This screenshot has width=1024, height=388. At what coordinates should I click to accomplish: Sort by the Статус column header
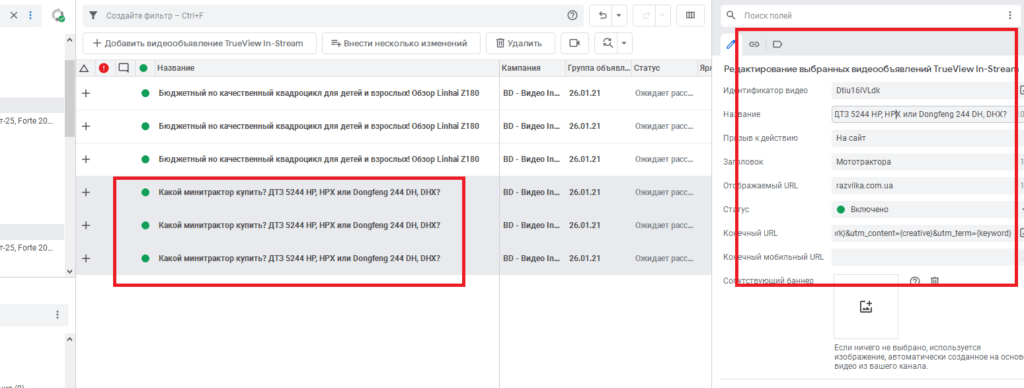click(647, 68)
